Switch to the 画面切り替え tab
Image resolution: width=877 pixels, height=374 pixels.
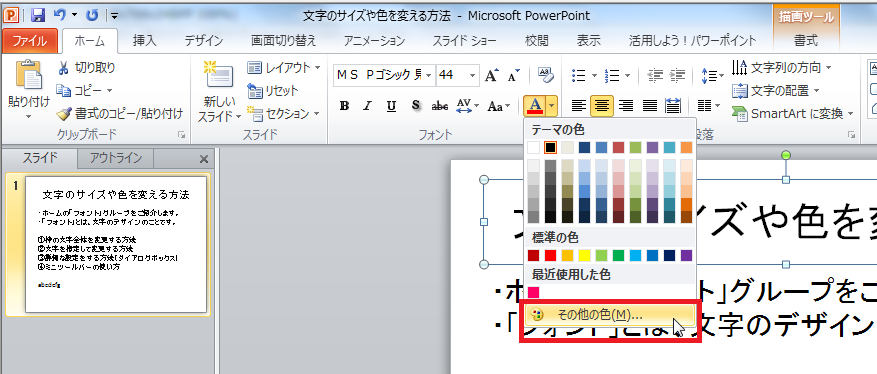pos(284,40)
